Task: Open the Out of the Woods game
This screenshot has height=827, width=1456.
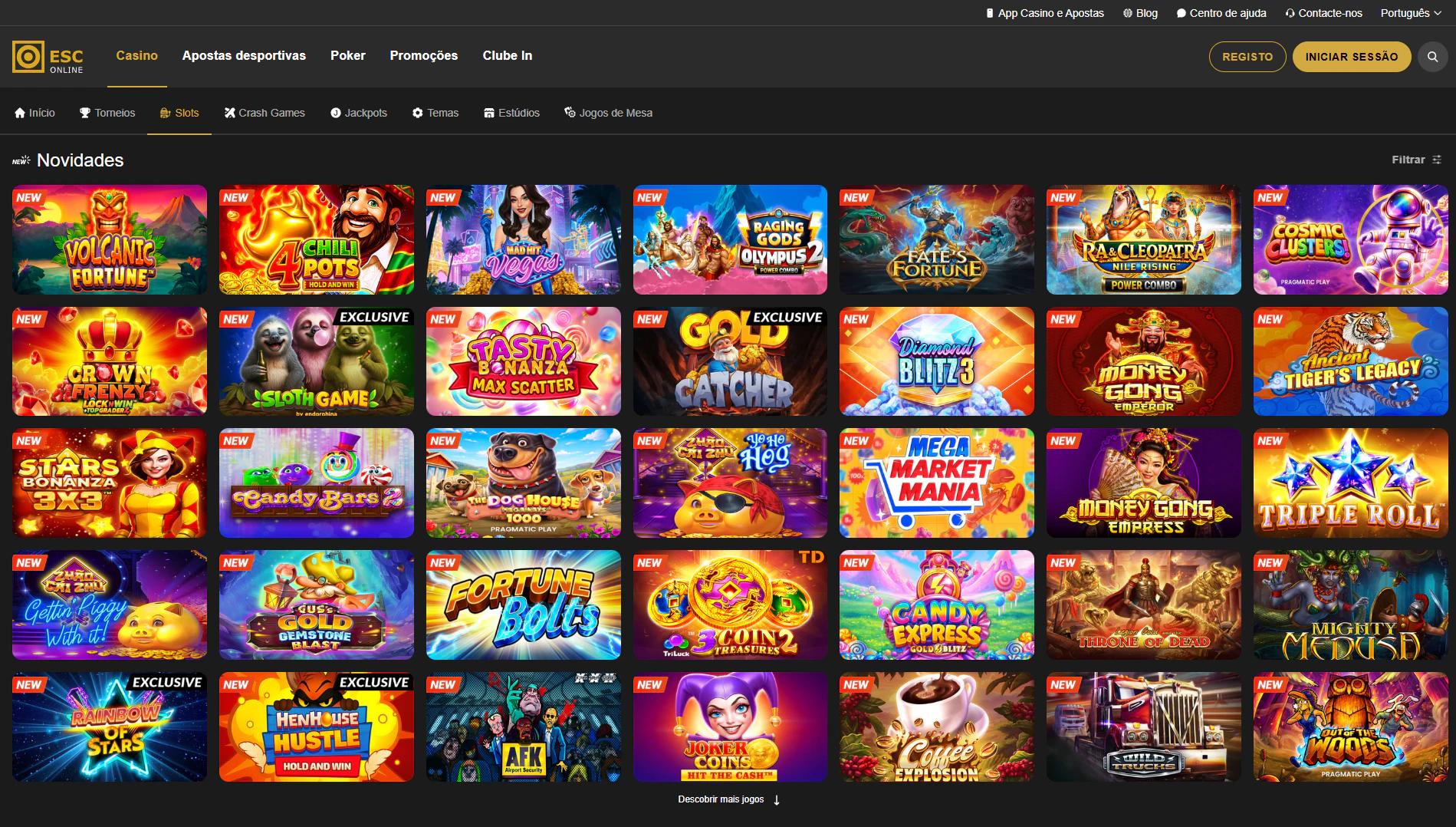Action: pos(1351,727)
